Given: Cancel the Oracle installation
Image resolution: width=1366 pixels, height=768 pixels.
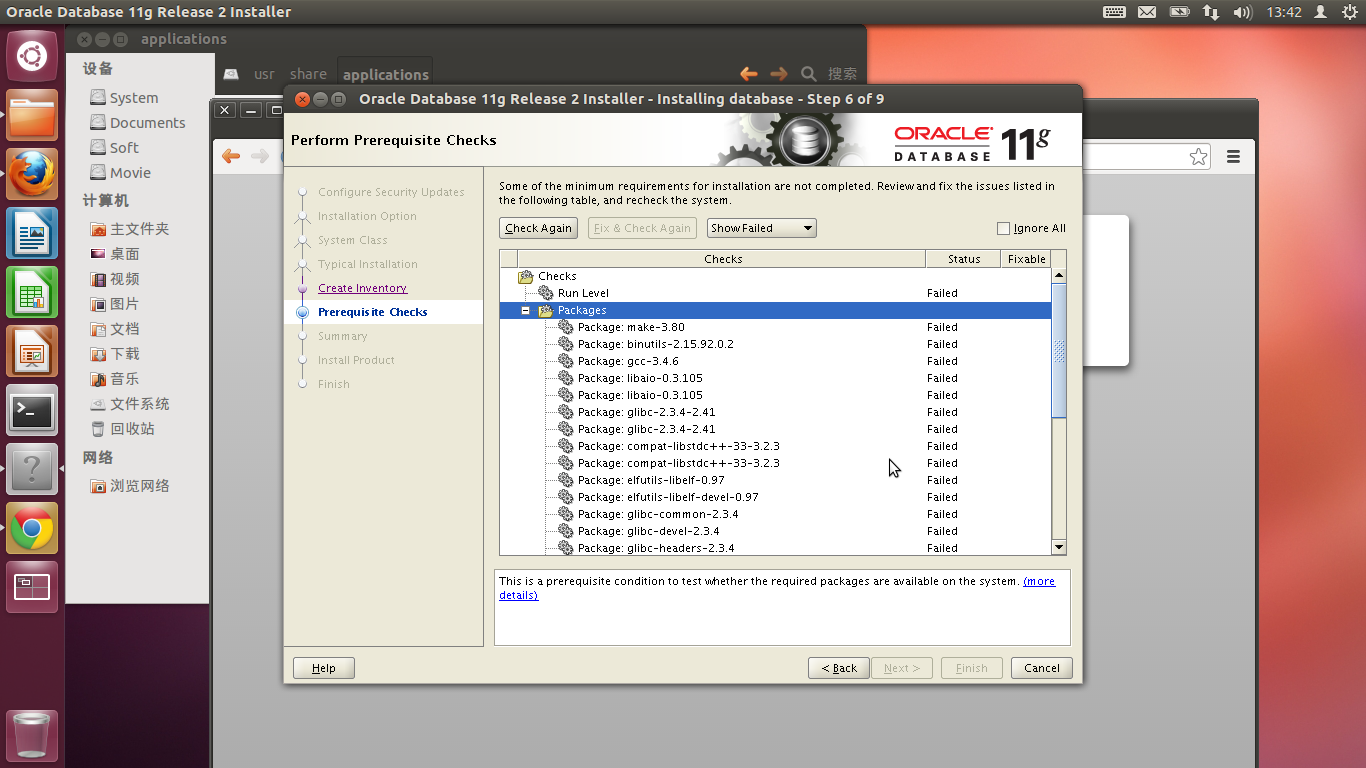Looking at the screenshot, I should 1042,668.
